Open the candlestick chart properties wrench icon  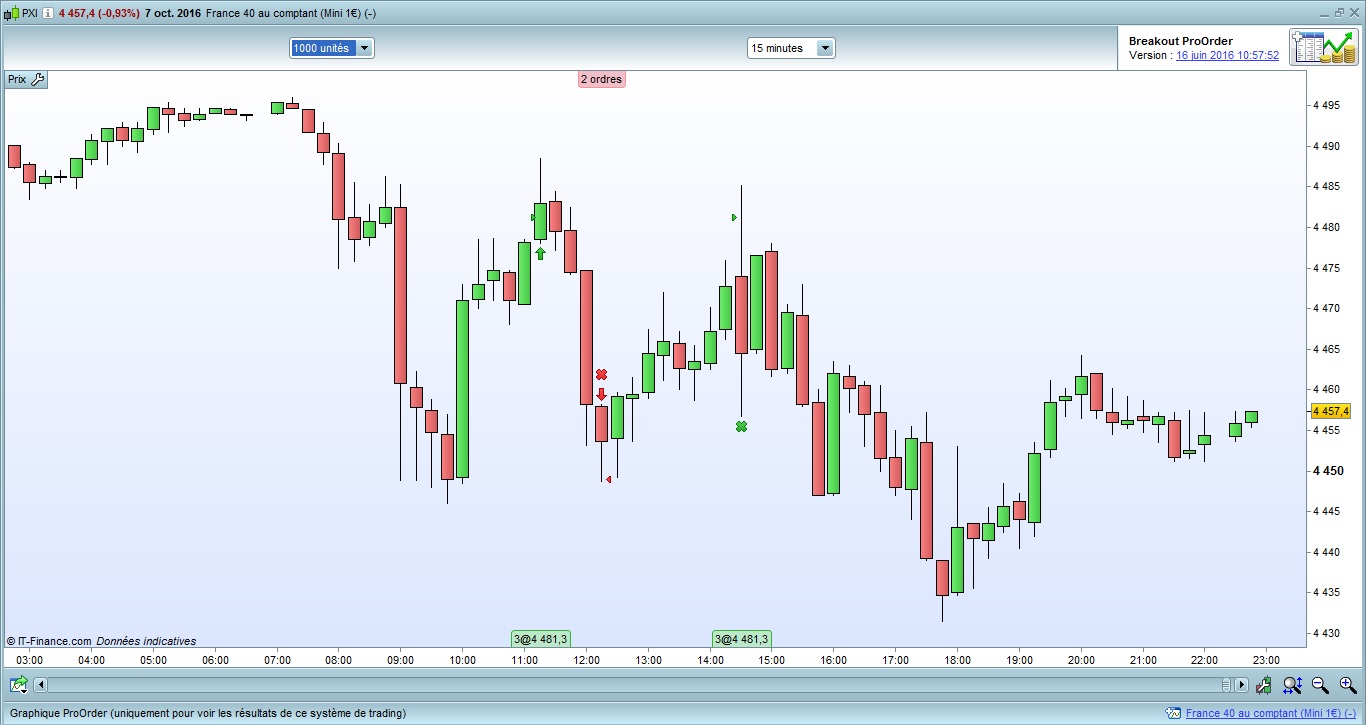(x=1264, y=685)
